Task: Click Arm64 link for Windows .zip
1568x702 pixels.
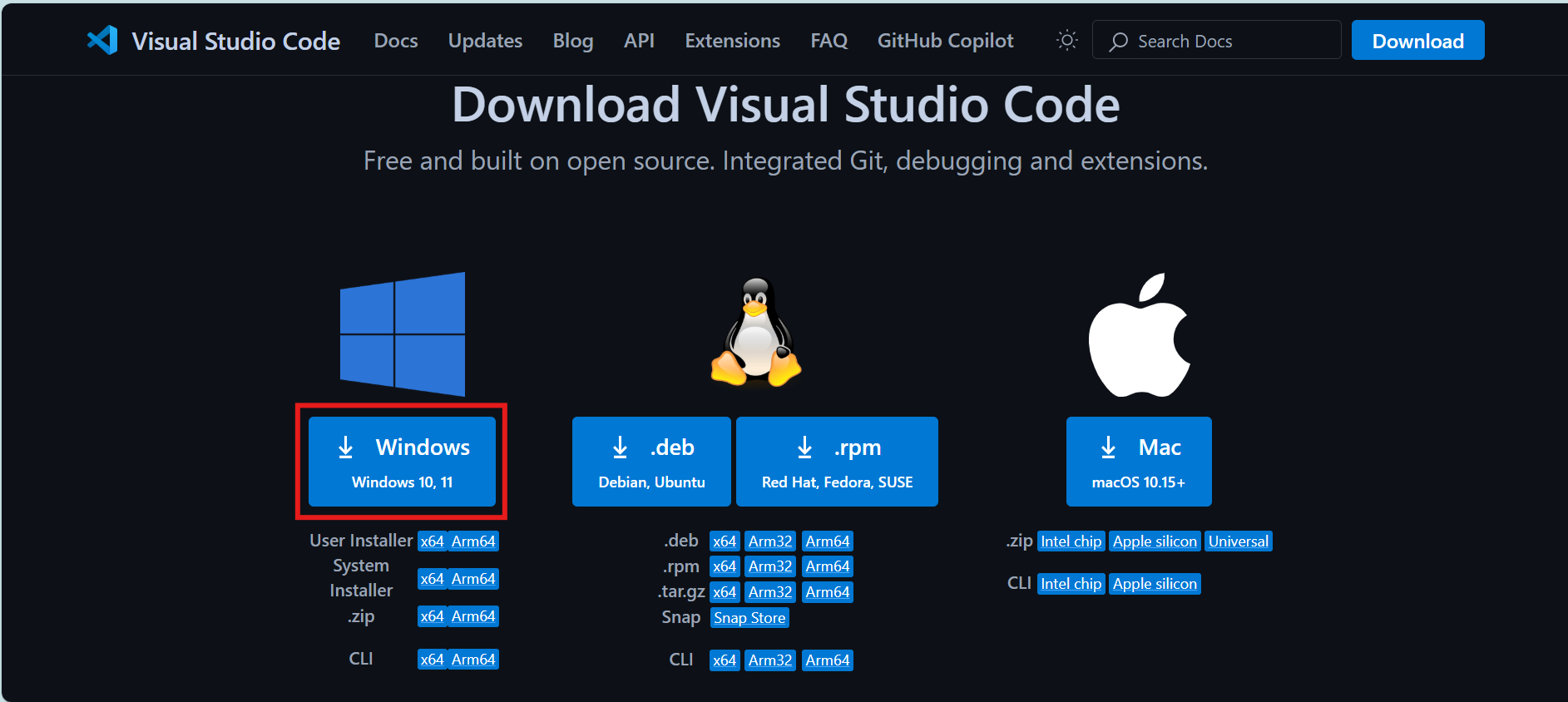Action: point(473,616)
